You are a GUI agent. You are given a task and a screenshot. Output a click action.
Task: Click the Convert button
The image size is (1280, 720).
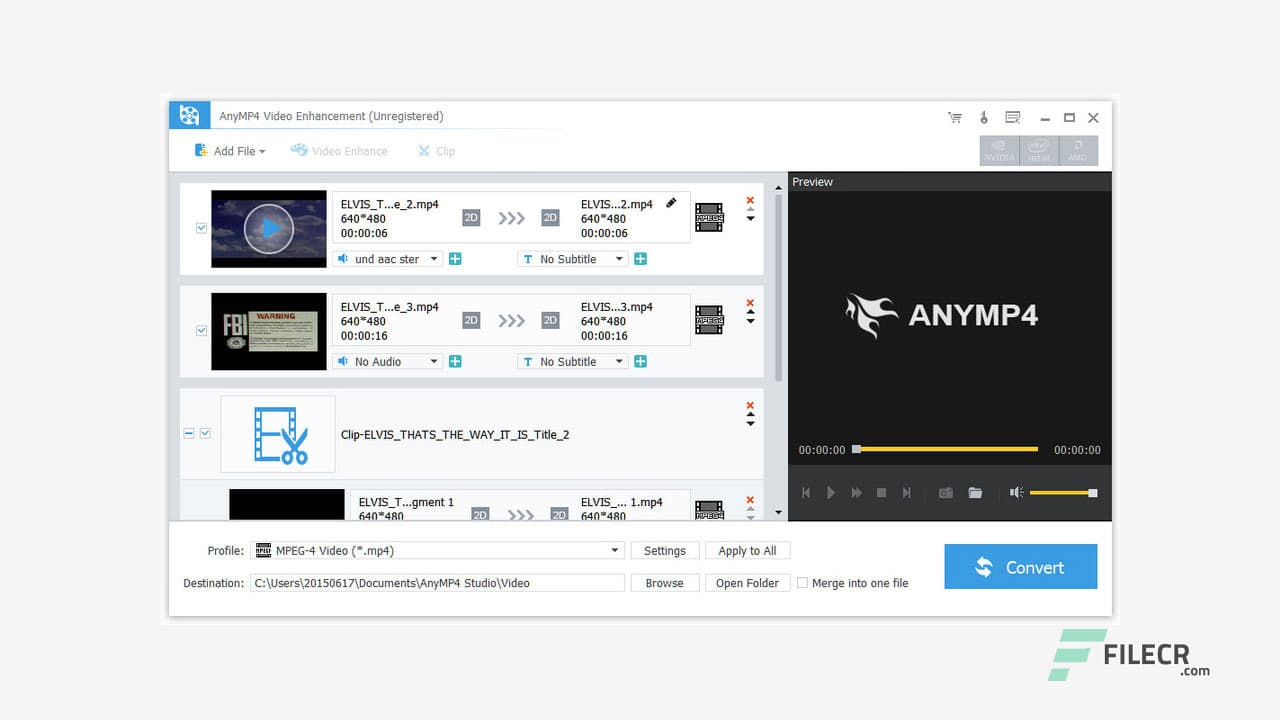(1020, 566)
